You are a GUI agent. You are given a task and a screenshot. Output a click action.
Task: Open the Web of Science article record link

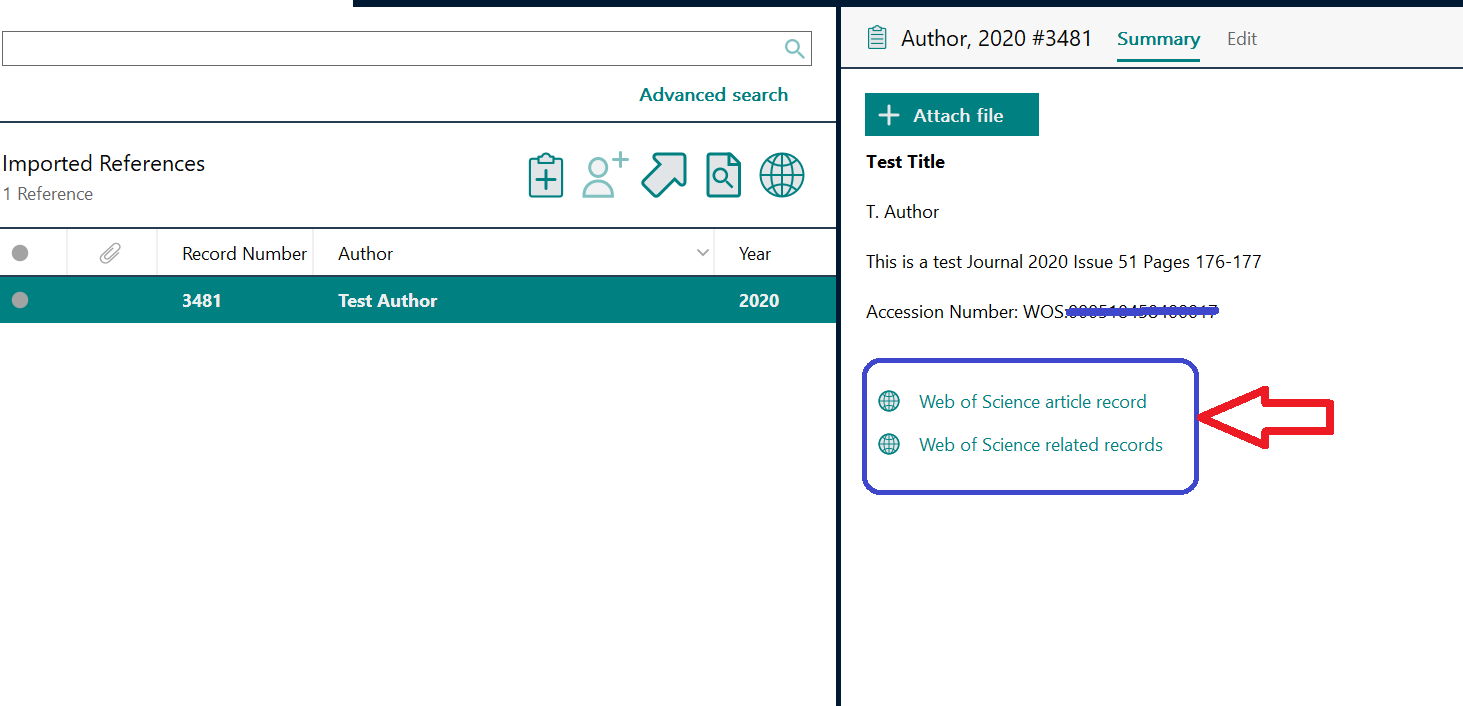click(x=1032, y=401)
